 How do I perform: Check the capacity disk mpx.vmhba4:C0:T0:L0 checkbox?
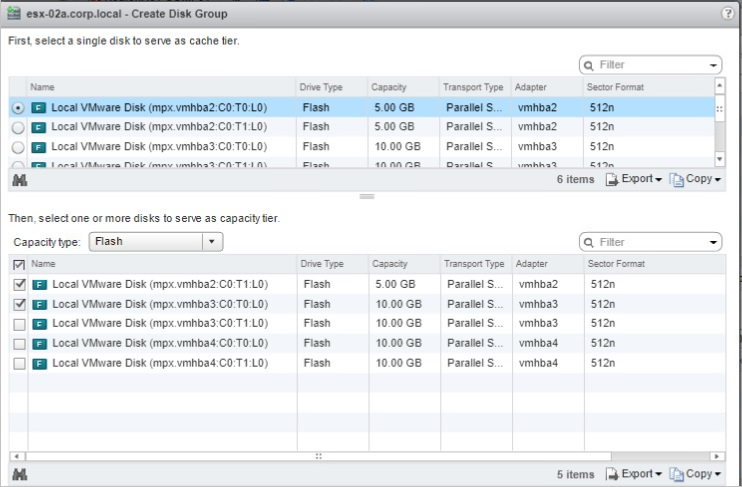[x=18, y=343]
